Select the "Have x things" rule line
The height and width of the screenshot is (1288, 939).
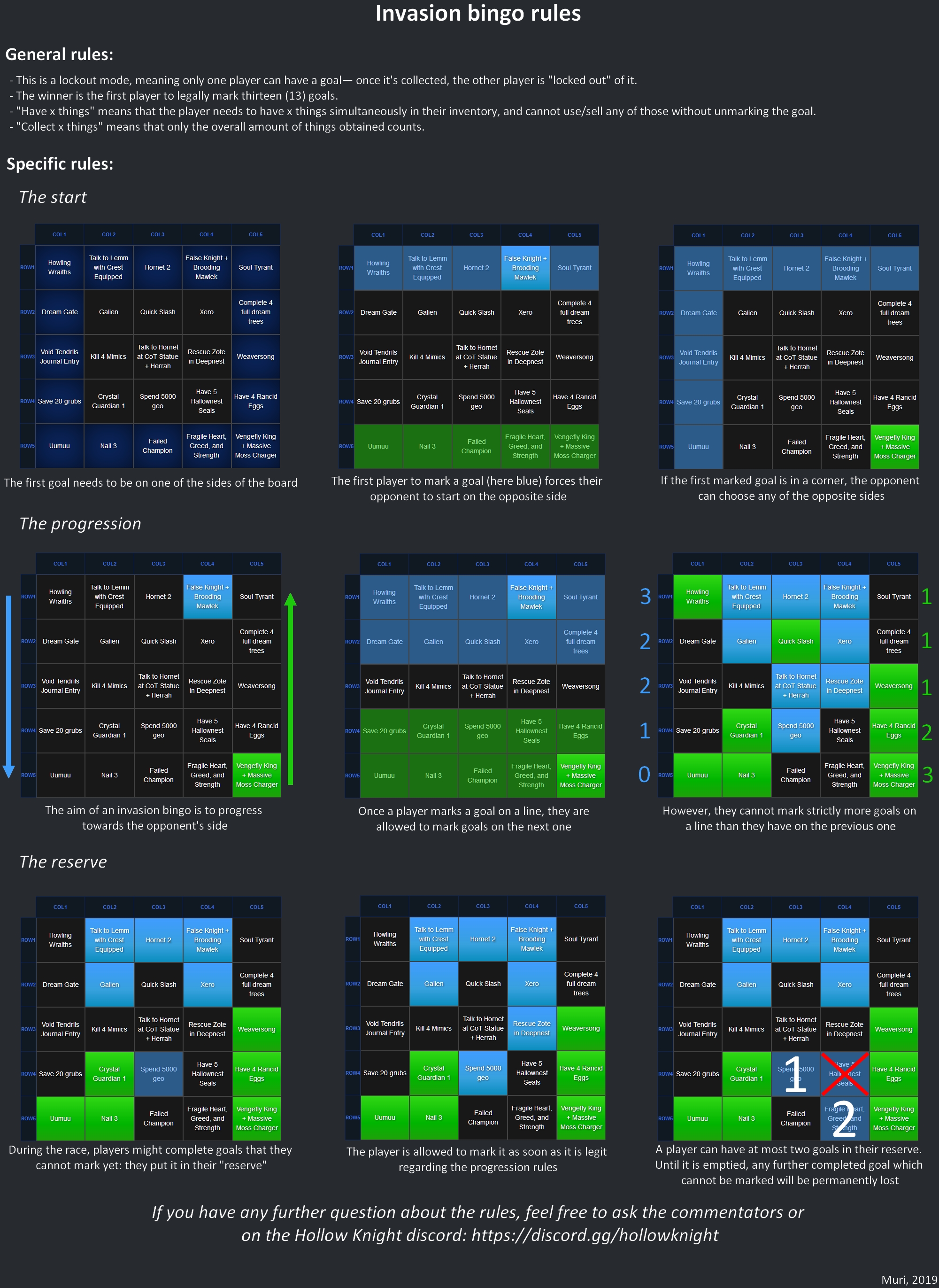[413, 111]
